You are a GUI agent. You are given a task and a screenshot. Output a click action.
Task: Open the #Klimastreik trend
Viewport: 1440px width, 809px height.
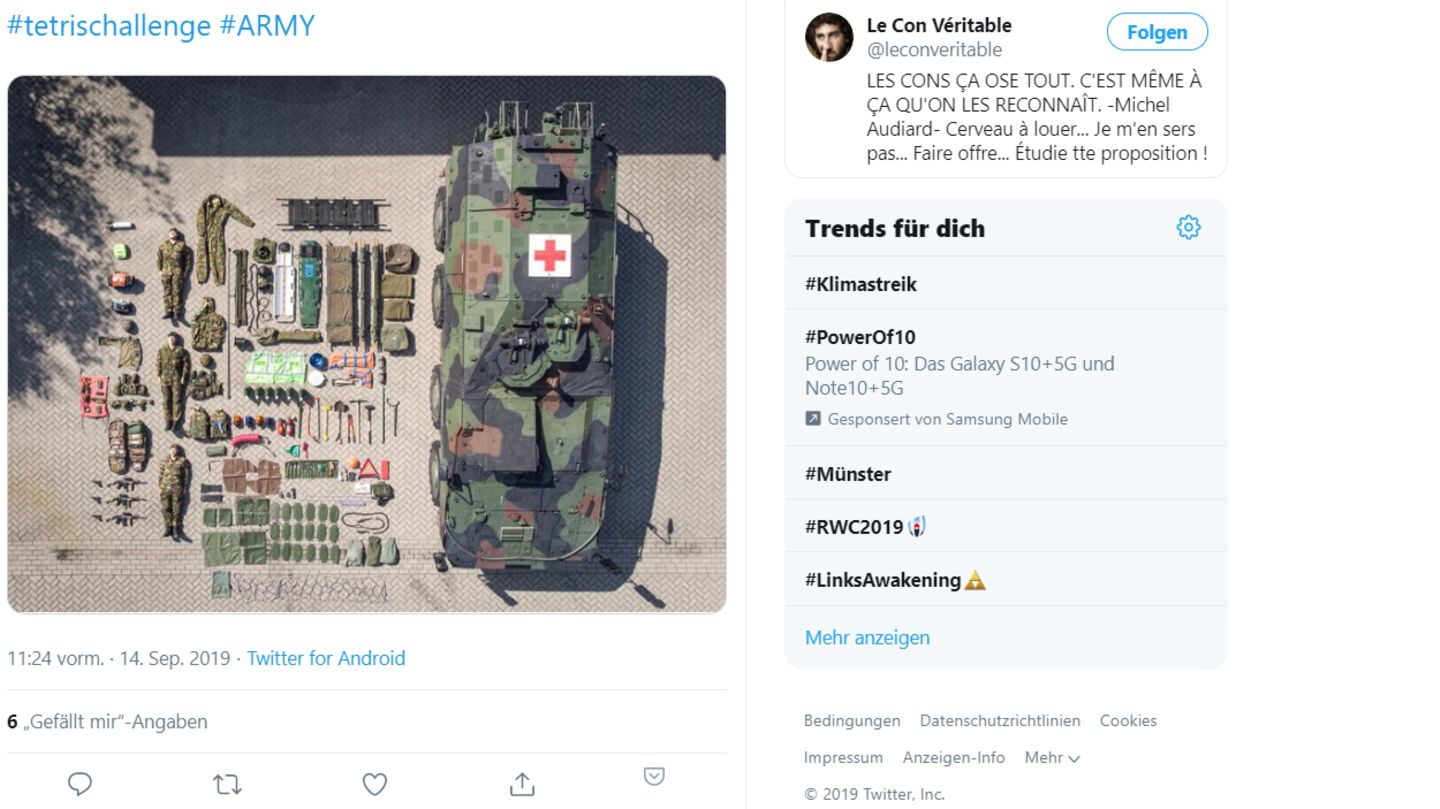pyautogui.click(x=861, y=284)
